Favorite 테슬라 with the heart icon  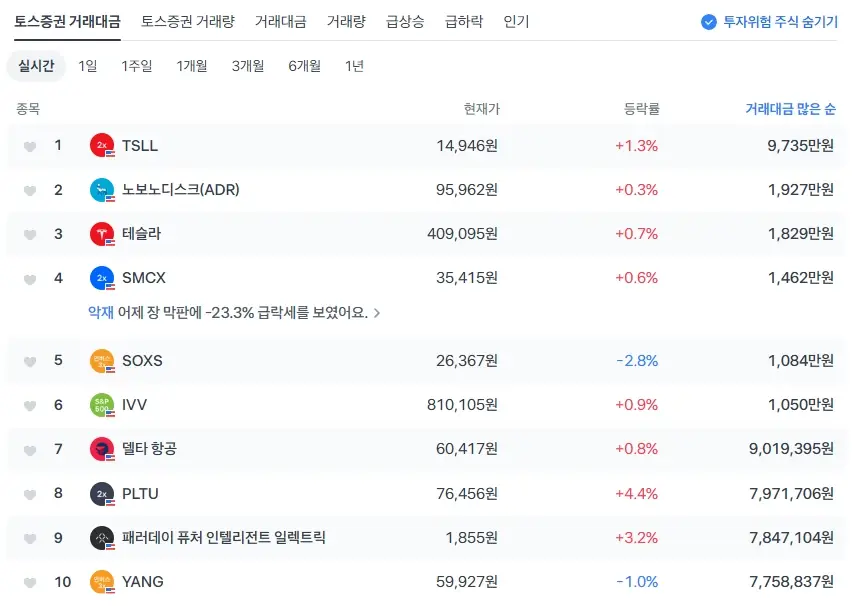(30, 235)
